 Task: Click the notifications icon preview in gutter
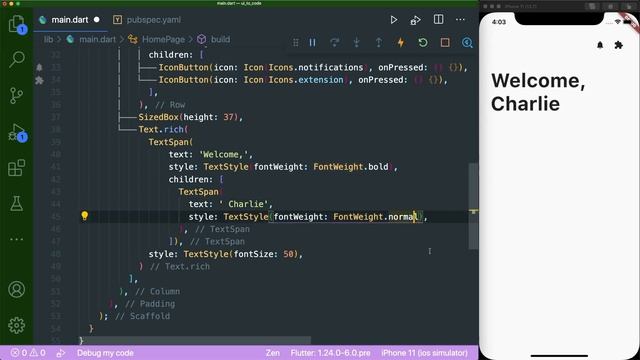(39, 67)
